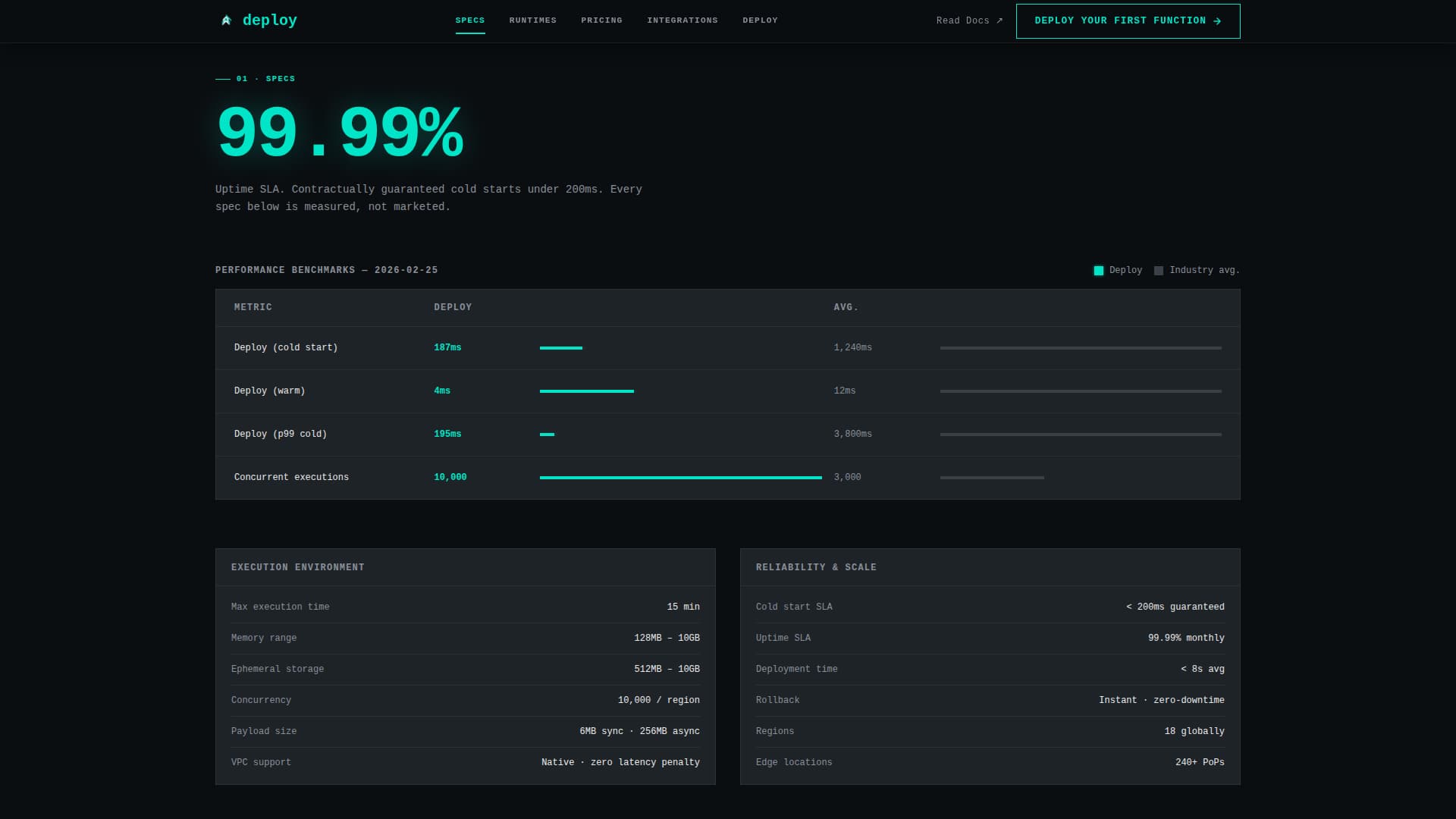Screen dimensions: 1456x819
Task: Click the 187ms cold start value
Action: tap(447, 347)
